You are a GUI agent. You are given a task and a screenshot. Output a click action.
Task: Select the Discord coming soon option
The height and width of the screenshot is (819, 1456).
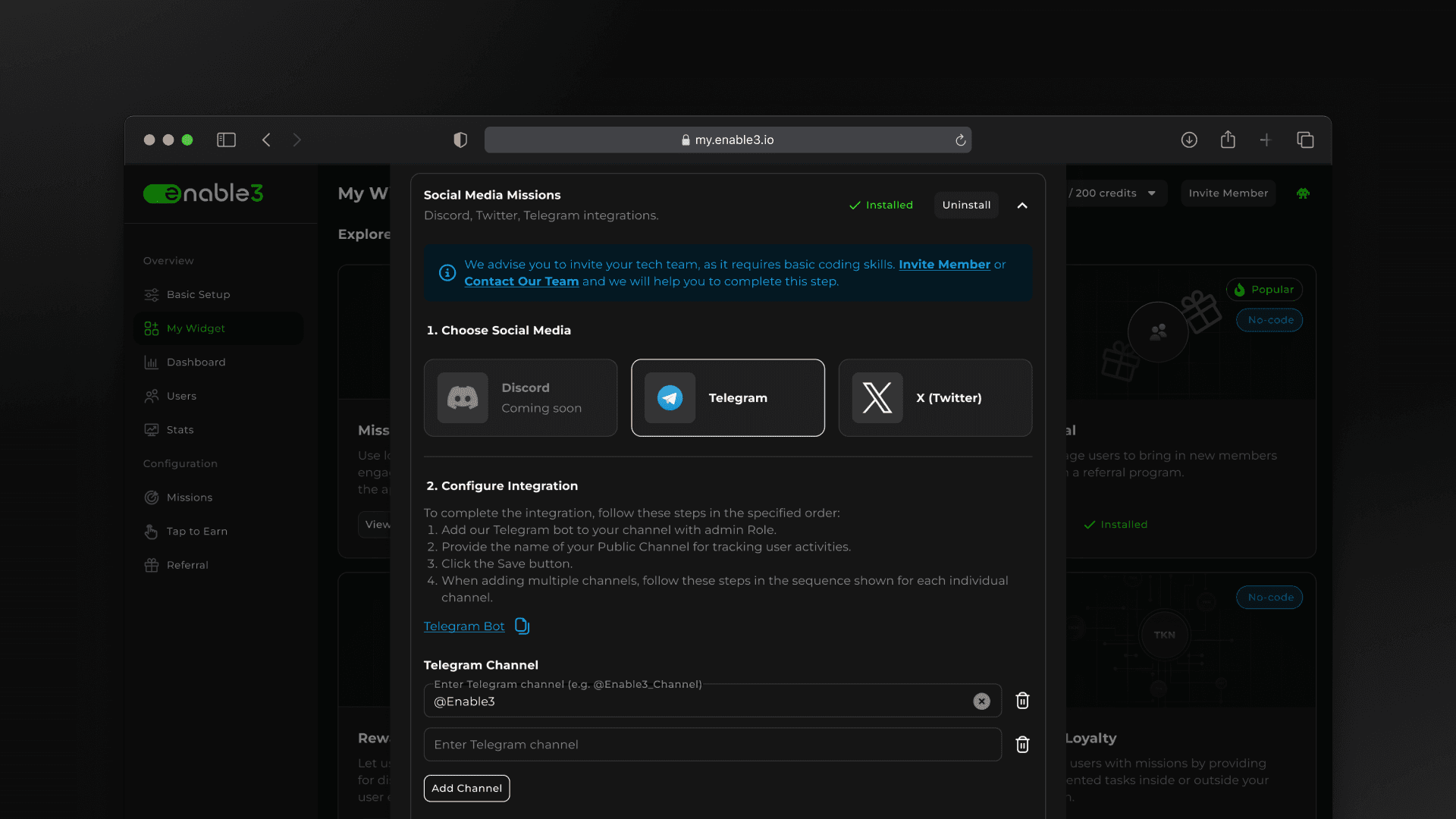pyautogui.click(x=520, y=397)
